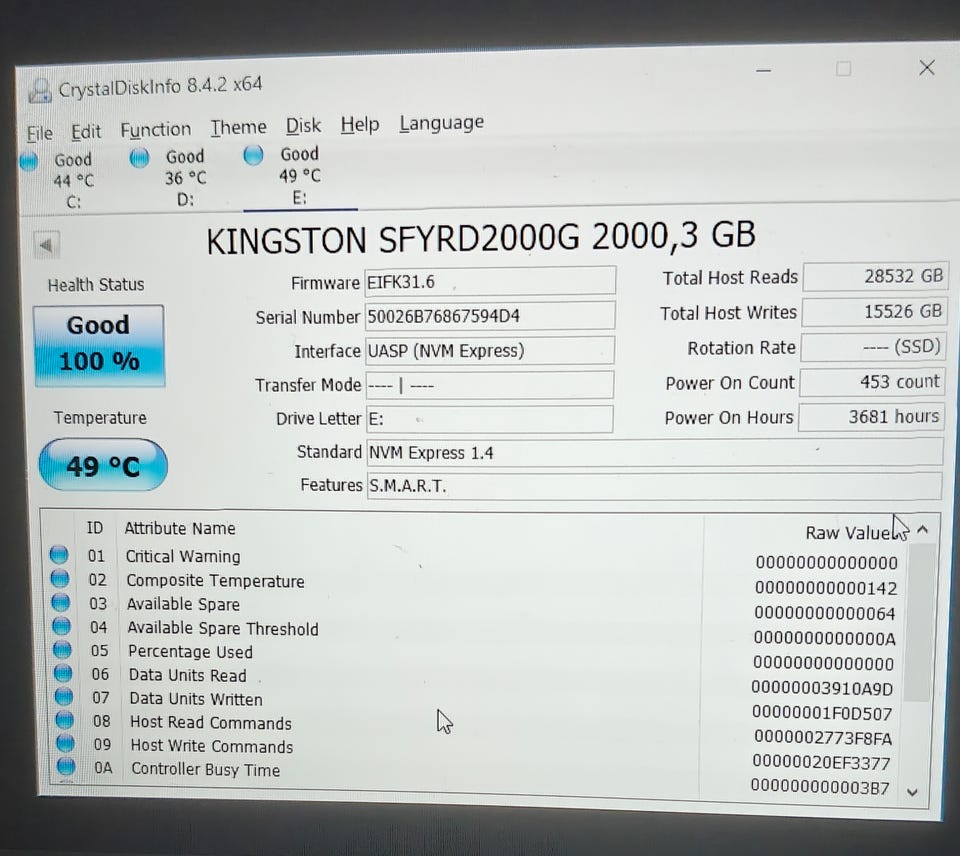
Task: Open the Function menu
Action: pos(156,130)
